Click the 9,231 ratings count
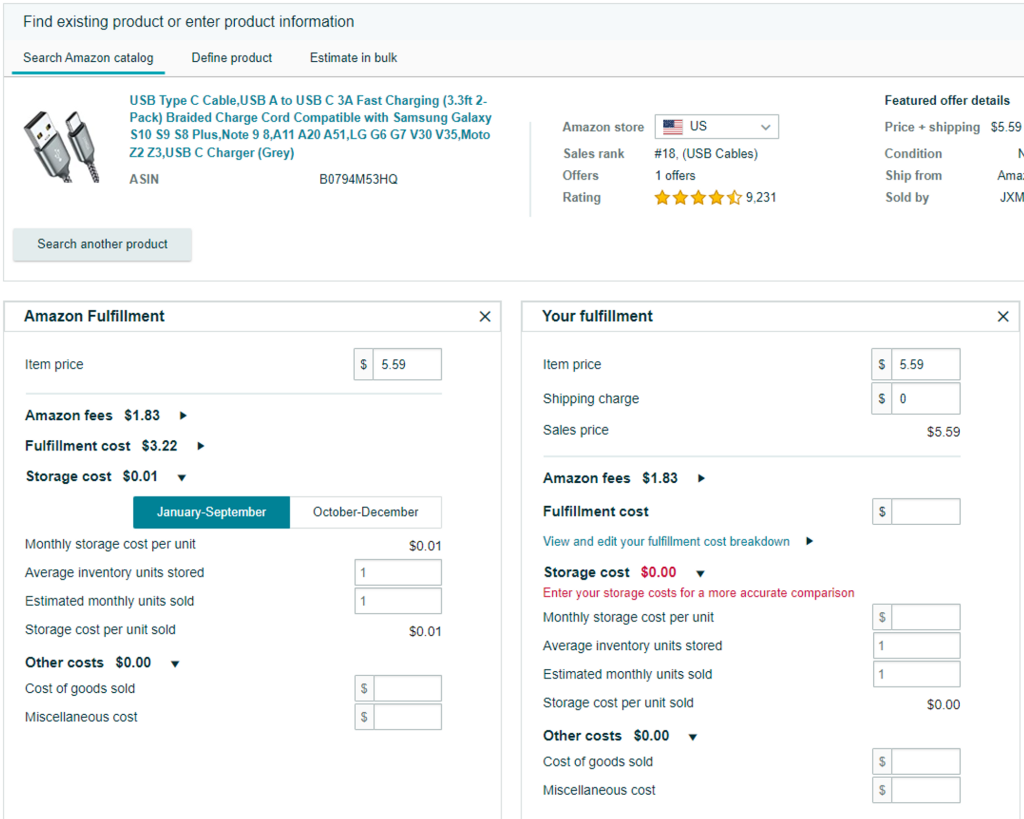The height and width of the screenshot is (819, 1024). pyautogui.click(x=761, y=197)
